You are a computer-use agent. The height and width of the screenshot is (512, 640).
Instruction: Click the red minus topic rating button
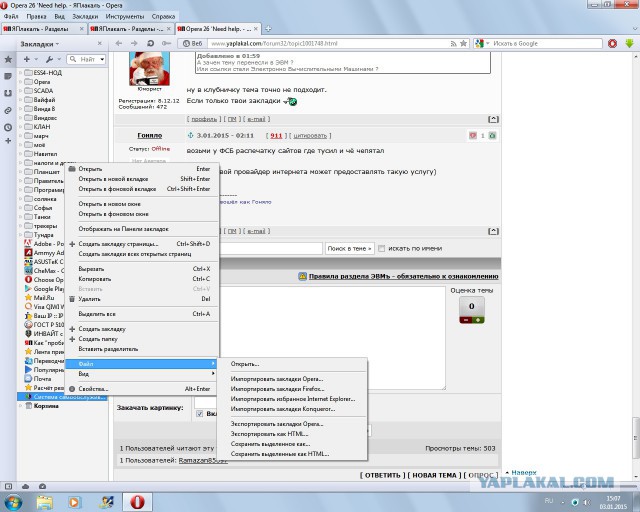(x=466, y=320)
